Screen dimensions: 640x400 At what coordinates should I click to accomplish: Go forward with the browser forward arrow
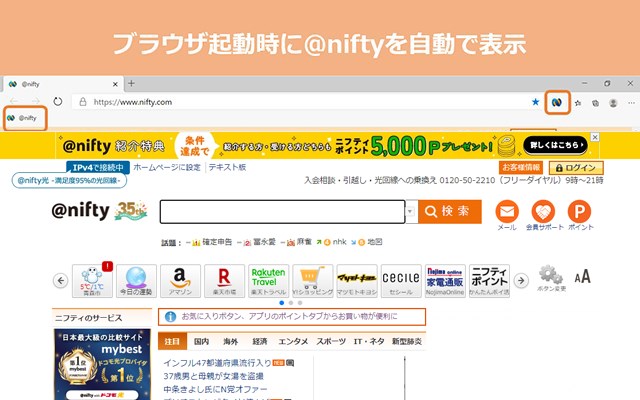(x=36, y=101)
